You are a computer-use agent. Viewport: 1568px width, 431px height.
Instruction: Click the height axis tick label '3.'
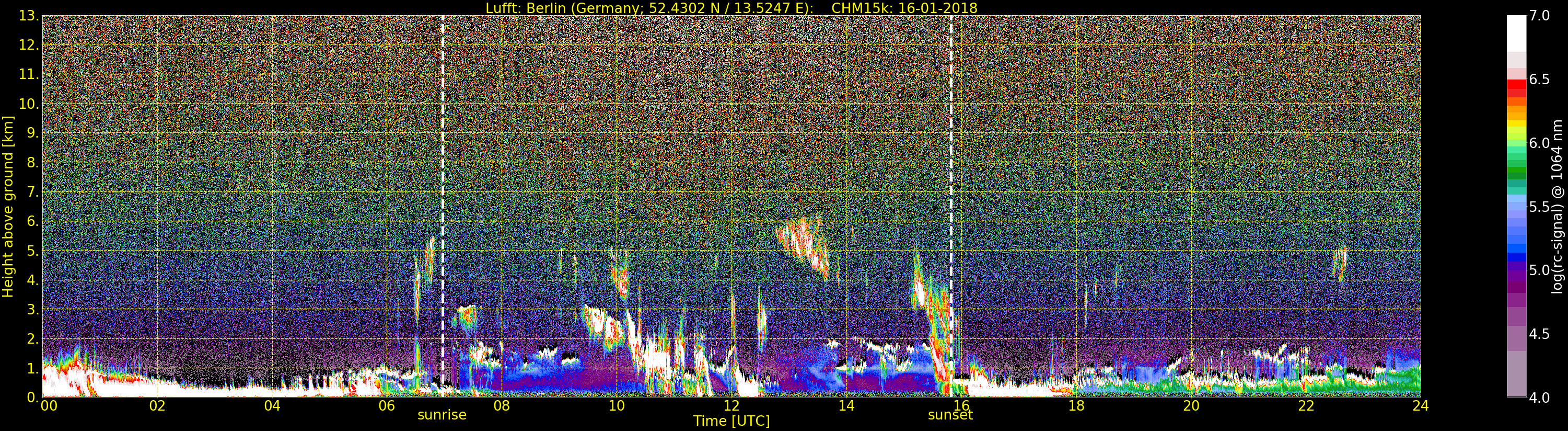coord(33,309)
